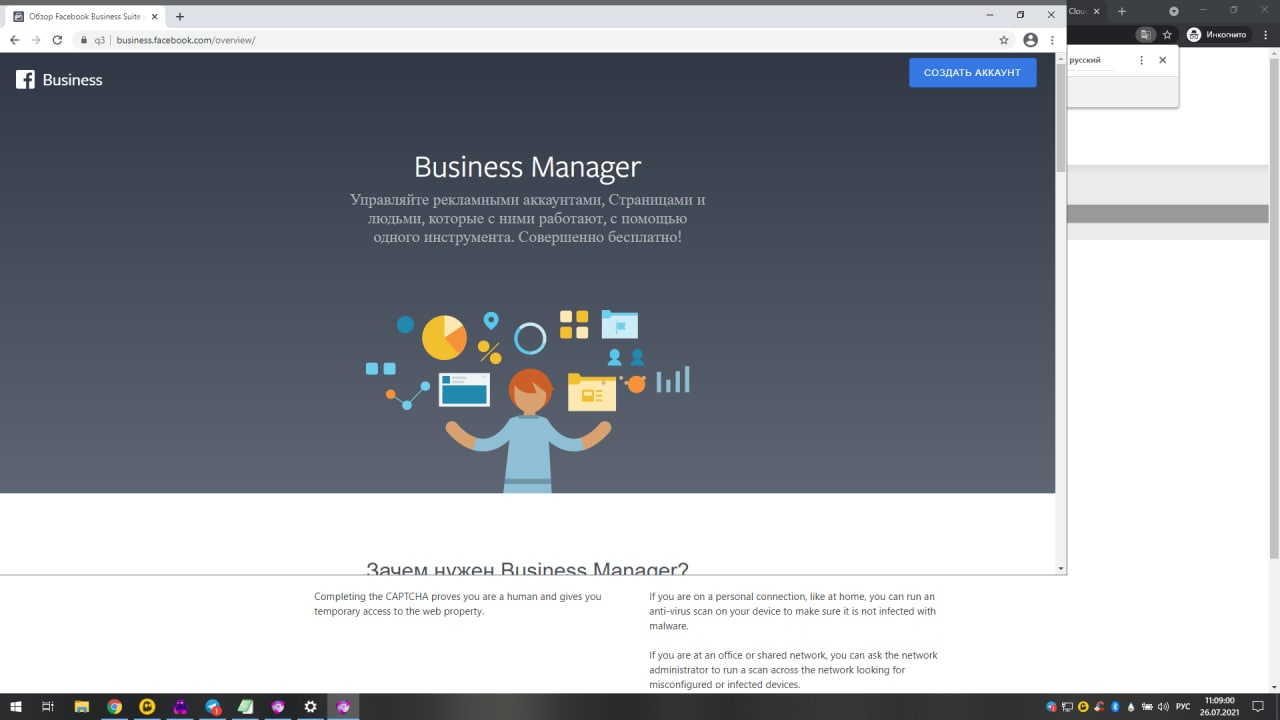
Task: Click the volume speaker tray icon
Action: pyautogui.click(x=1163, y=707)
